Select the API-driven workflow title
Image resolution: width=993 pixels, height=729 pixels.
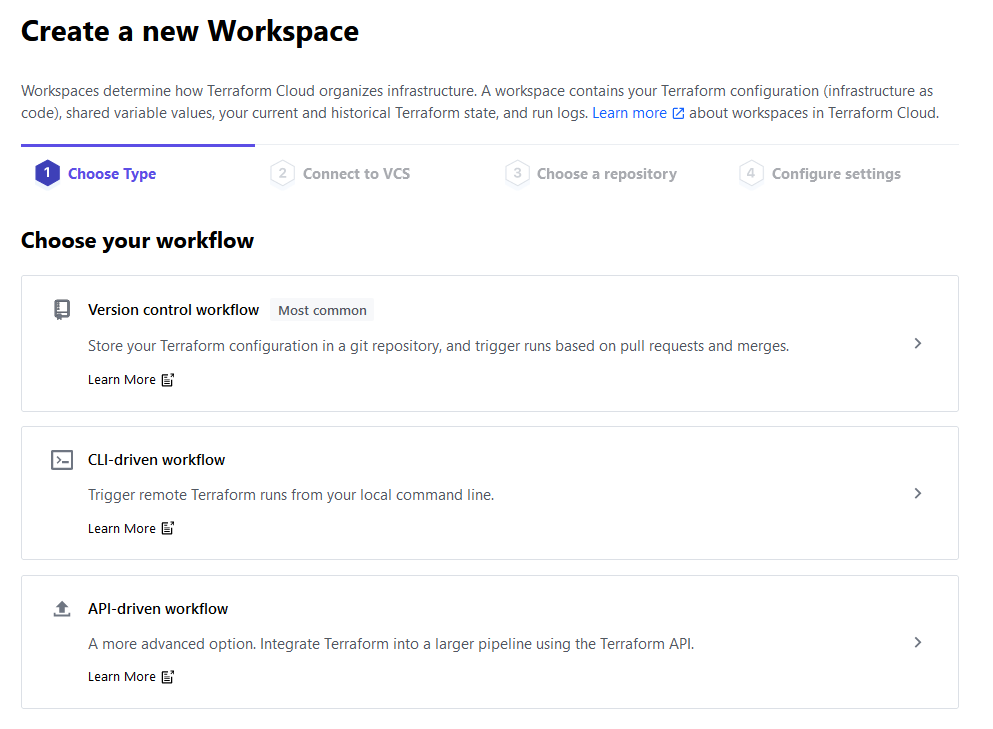pyautogui.click(x=158, y=609)
